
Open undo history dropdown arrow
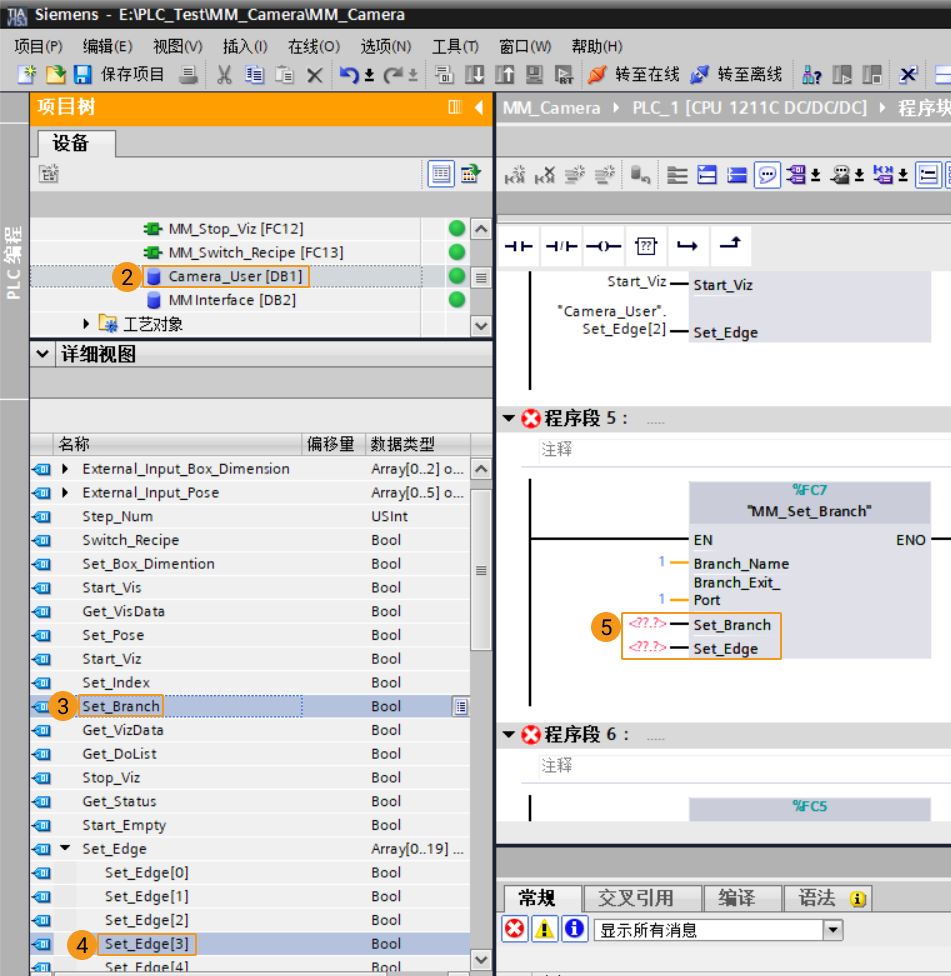pos(369,76)
